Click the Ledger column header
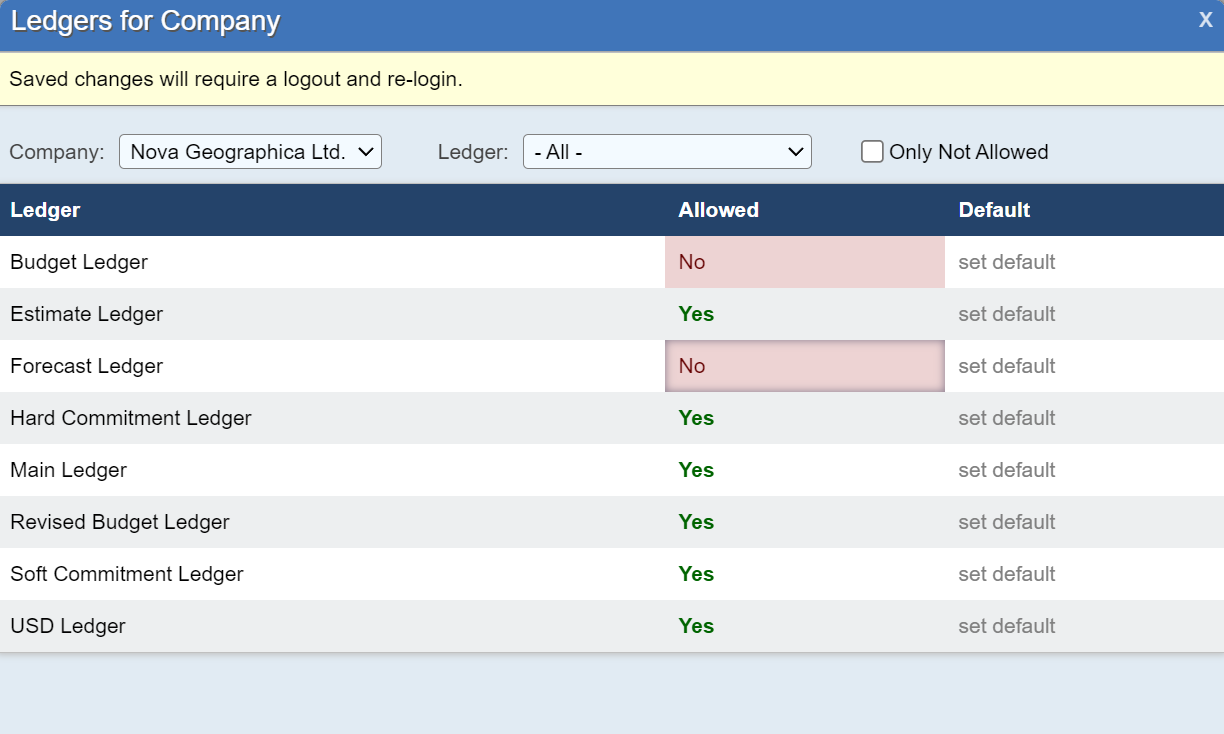This screenshot has width=1224, height=734. click(45, 210)
